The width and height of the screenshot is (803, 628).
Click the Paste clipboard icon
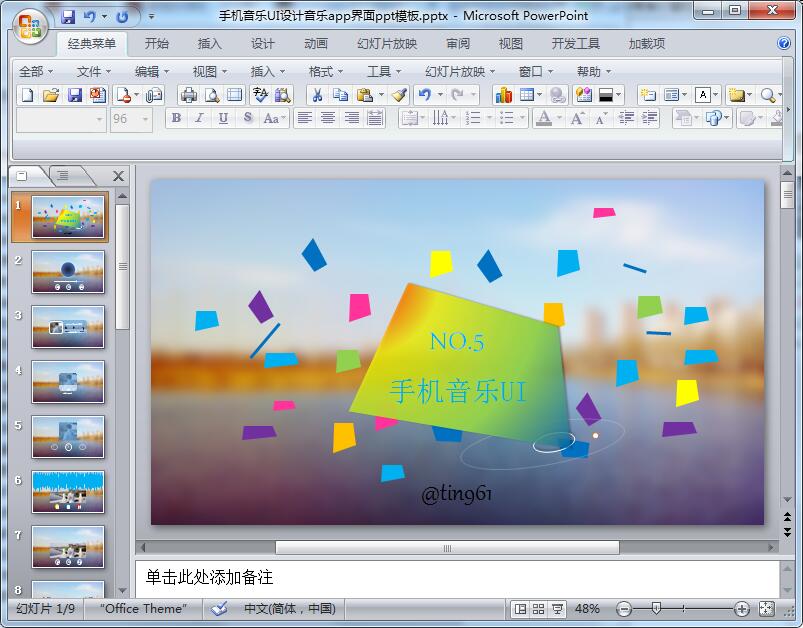364,95
